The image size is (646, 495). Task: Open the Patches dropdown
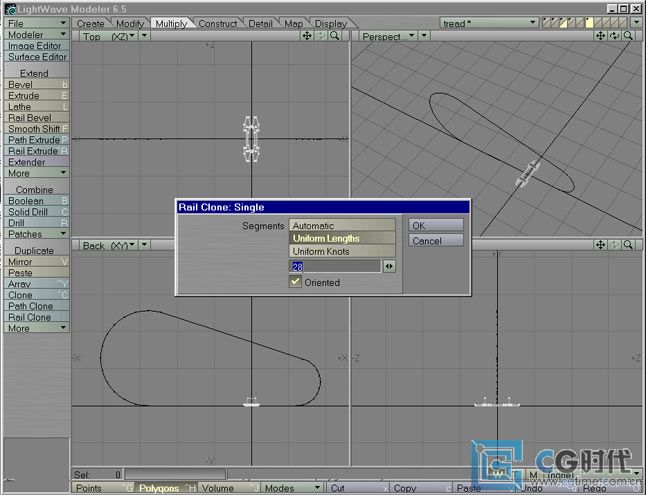[x=36, y=234]
